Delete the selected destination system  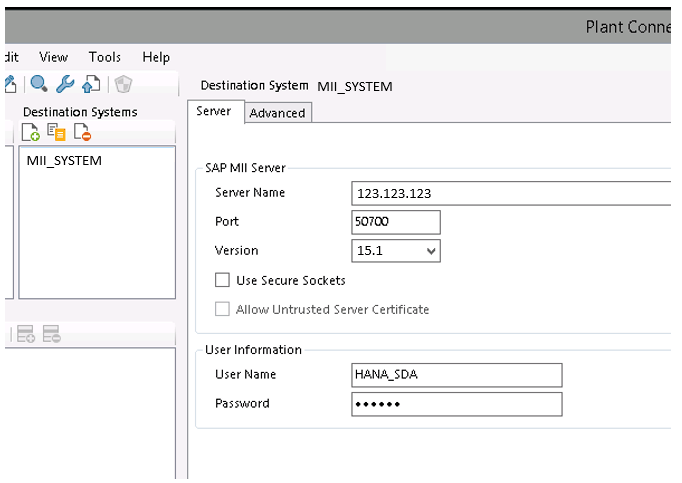click(x=83, y=133)
